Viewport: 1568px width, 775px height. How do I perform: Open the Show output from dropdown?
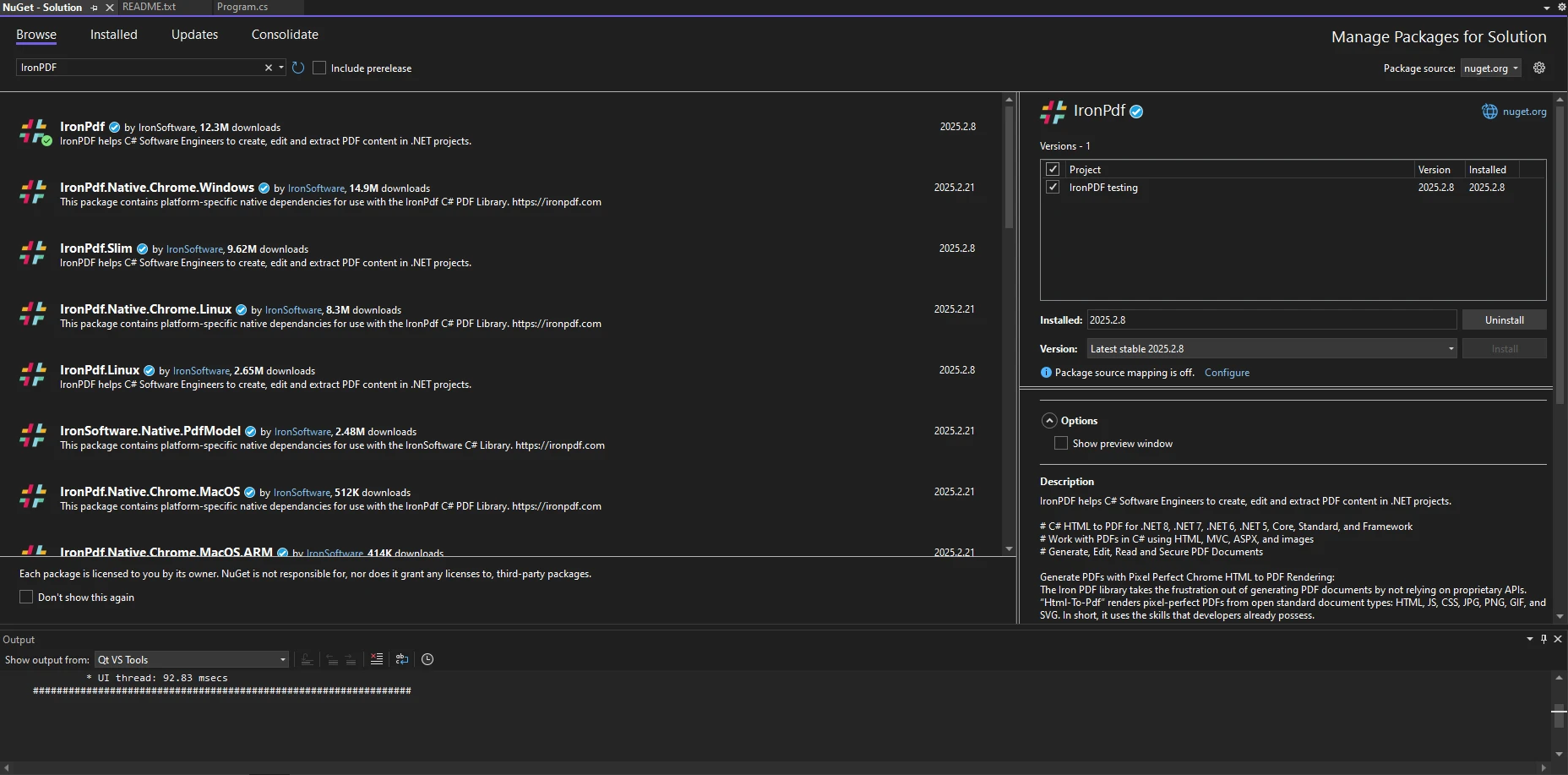pos(192,659)
